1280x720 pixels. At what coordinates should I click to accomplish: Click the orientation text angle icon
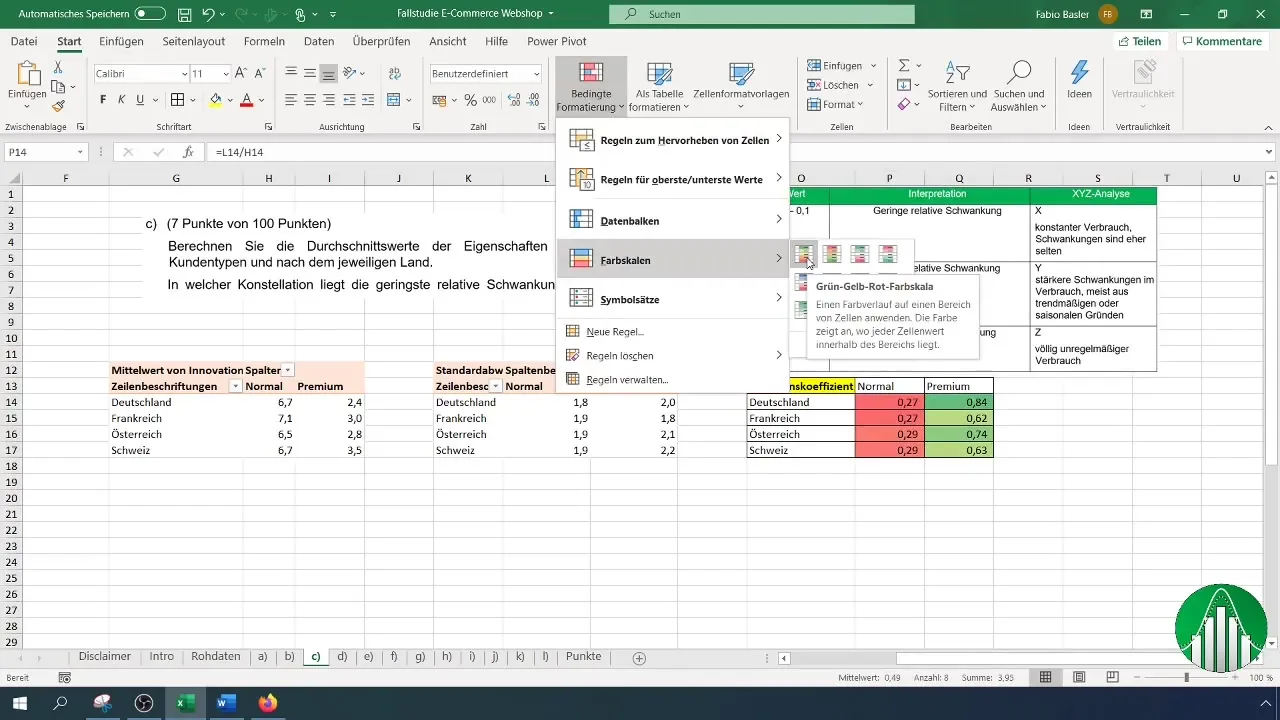[x=350, y=73]
